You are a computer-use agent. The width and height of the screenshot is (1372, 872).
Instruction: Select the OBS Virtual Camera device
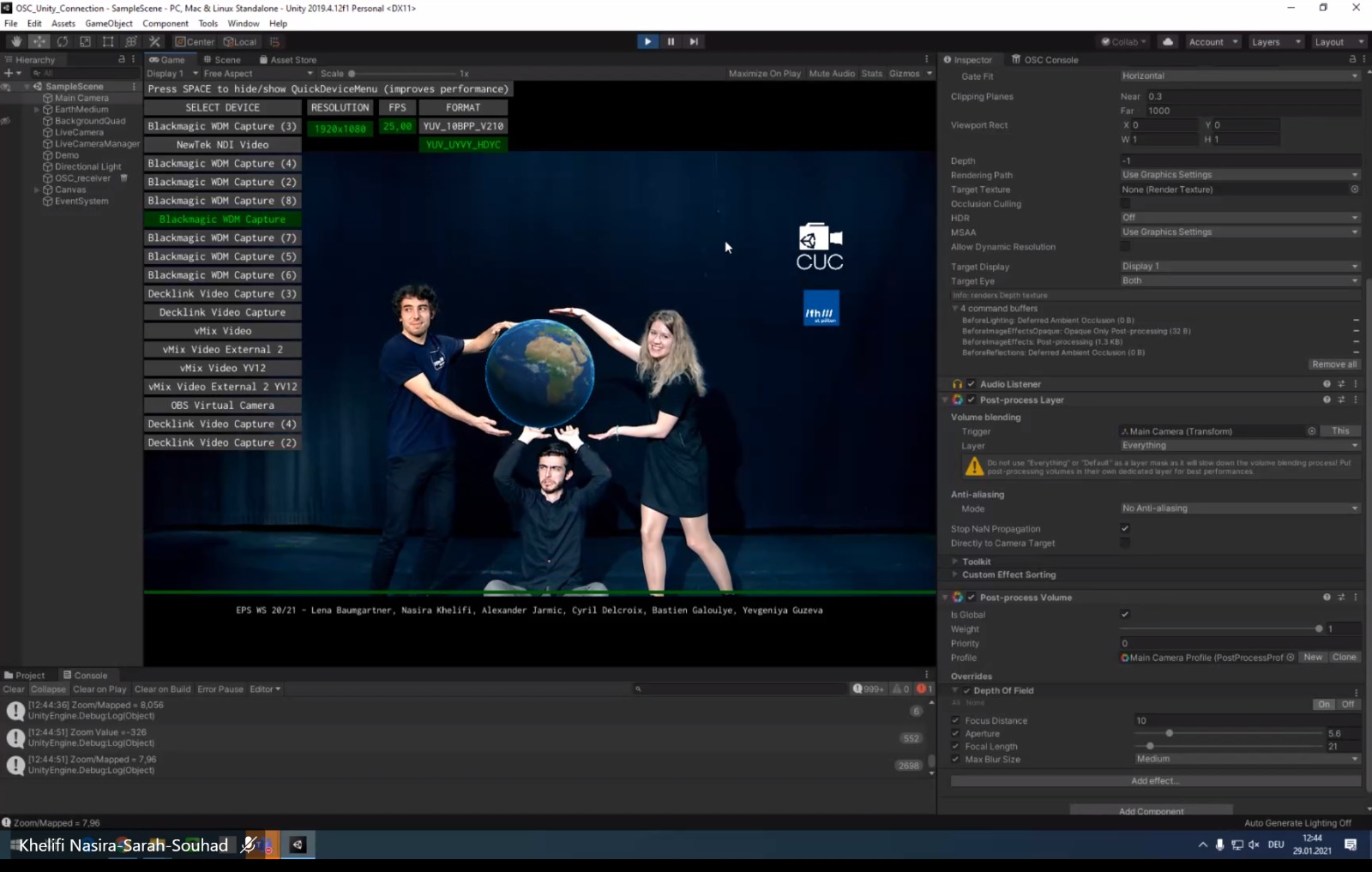coord(222,405)
